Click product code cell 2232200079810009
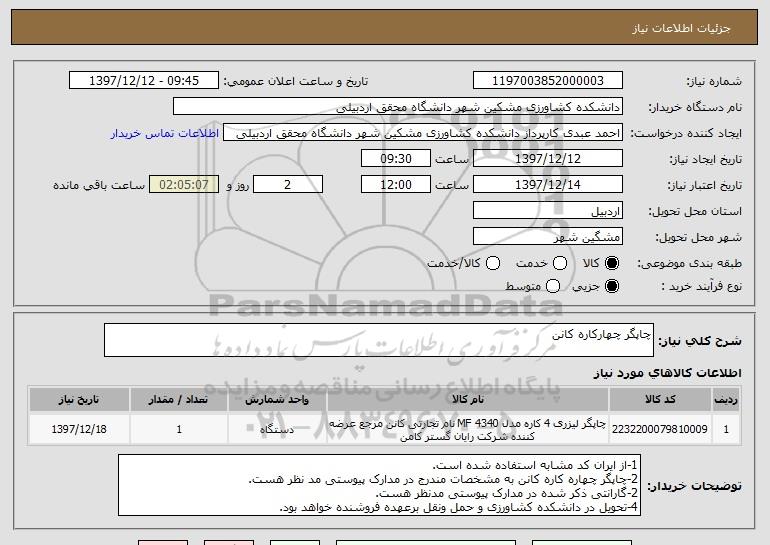770x545 pixels. click(660, 429)
